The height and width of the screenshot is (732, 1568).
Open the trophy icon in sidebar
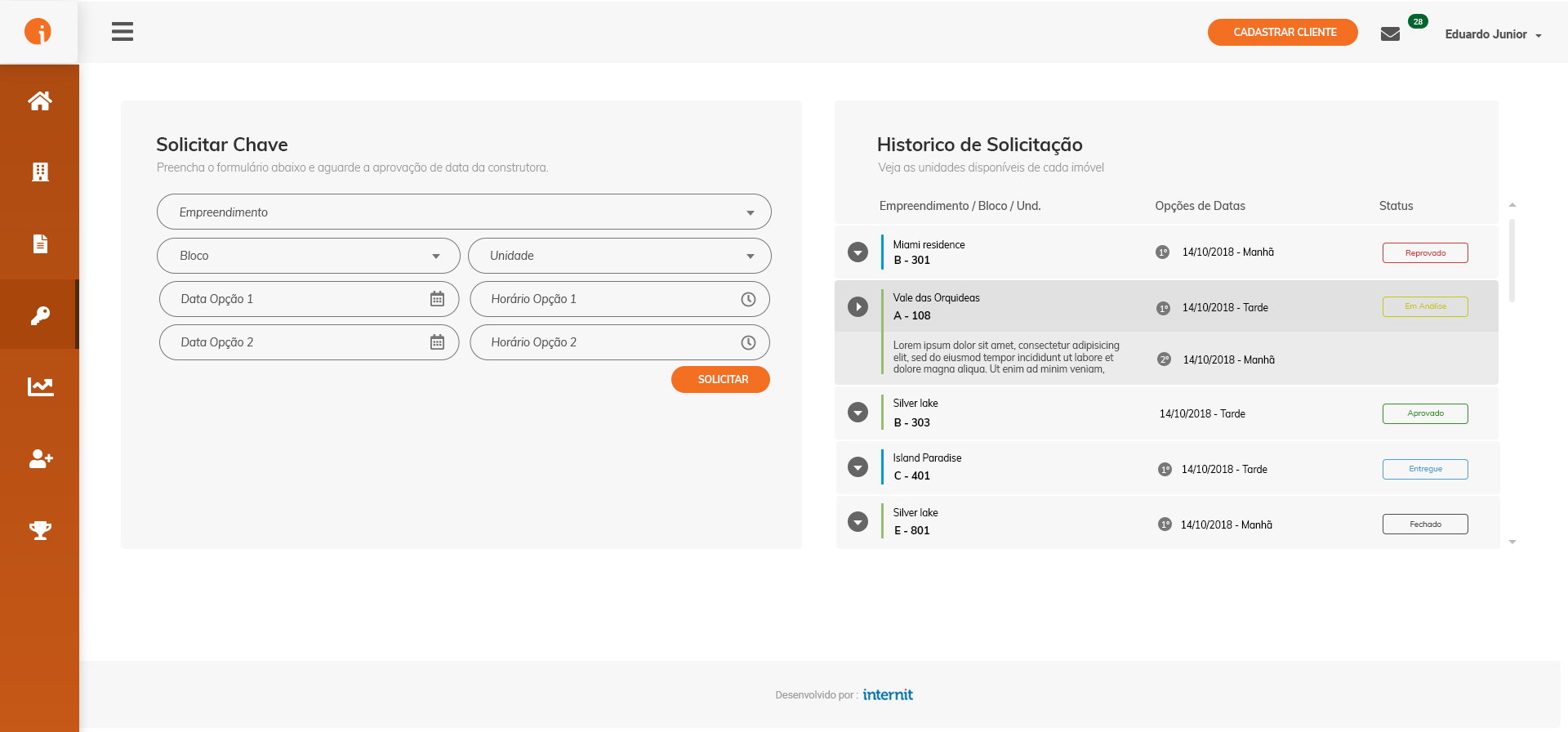(x=40, y=530)
